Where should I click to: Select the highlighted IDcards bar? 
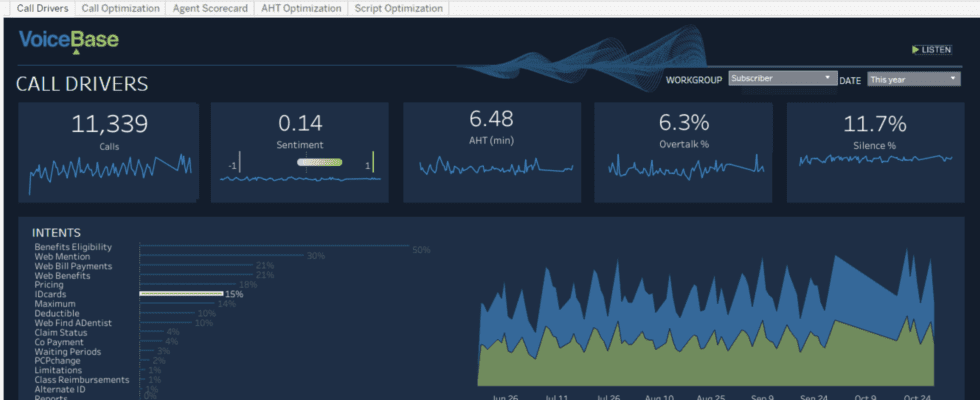click(181, 294)
